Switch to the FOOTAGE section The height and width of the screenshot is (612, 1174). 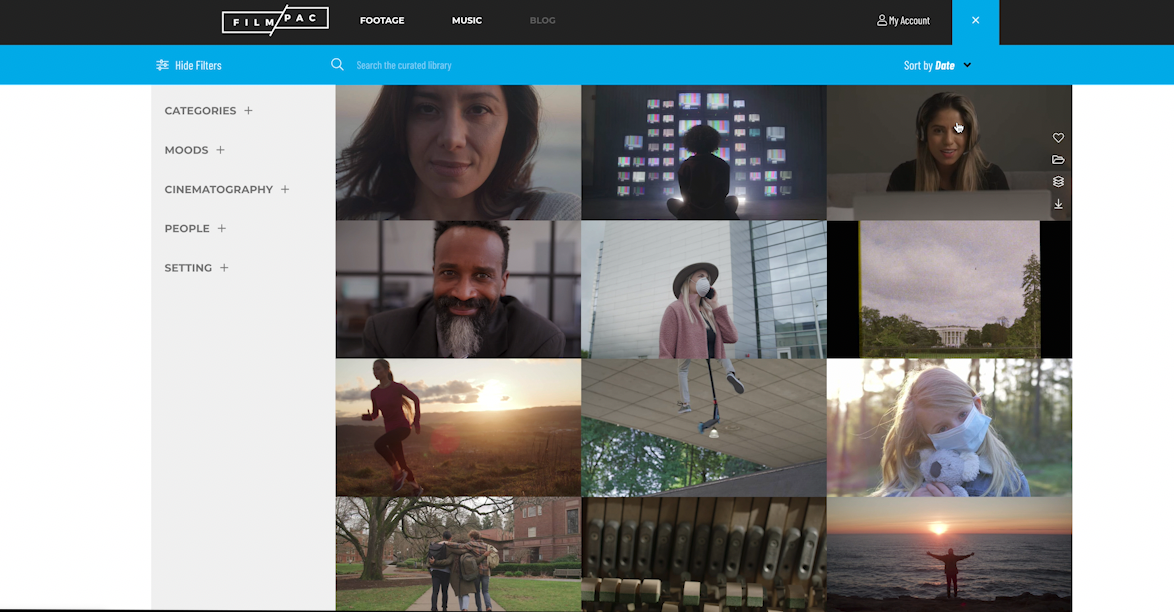pos(382,20)
